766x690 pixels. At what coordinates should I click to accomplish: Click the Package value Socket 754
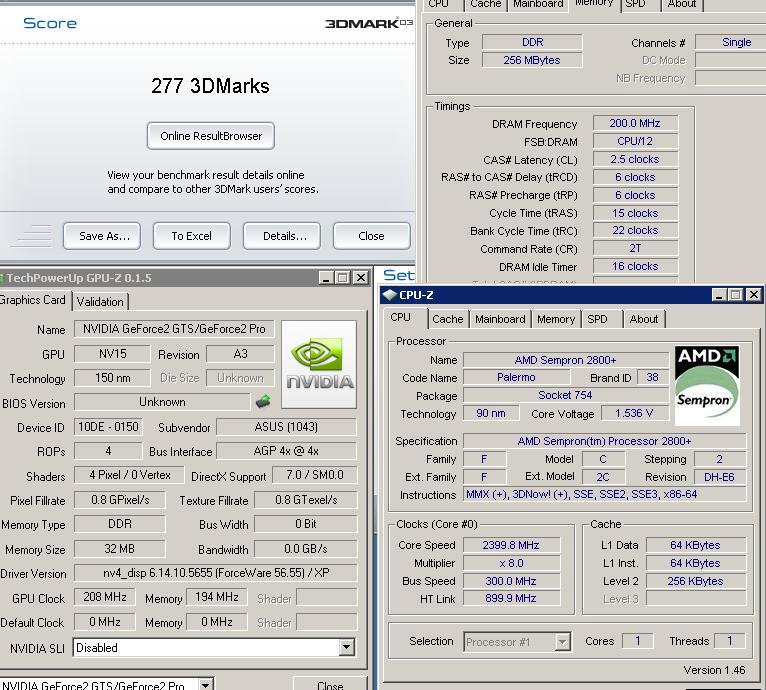coord(565,395)
